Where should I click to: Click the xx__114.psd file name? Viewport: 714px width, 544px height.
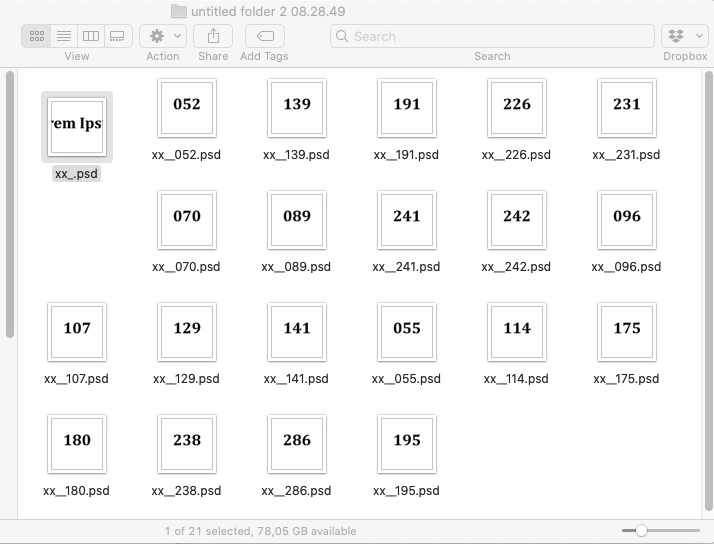point(516,379)
